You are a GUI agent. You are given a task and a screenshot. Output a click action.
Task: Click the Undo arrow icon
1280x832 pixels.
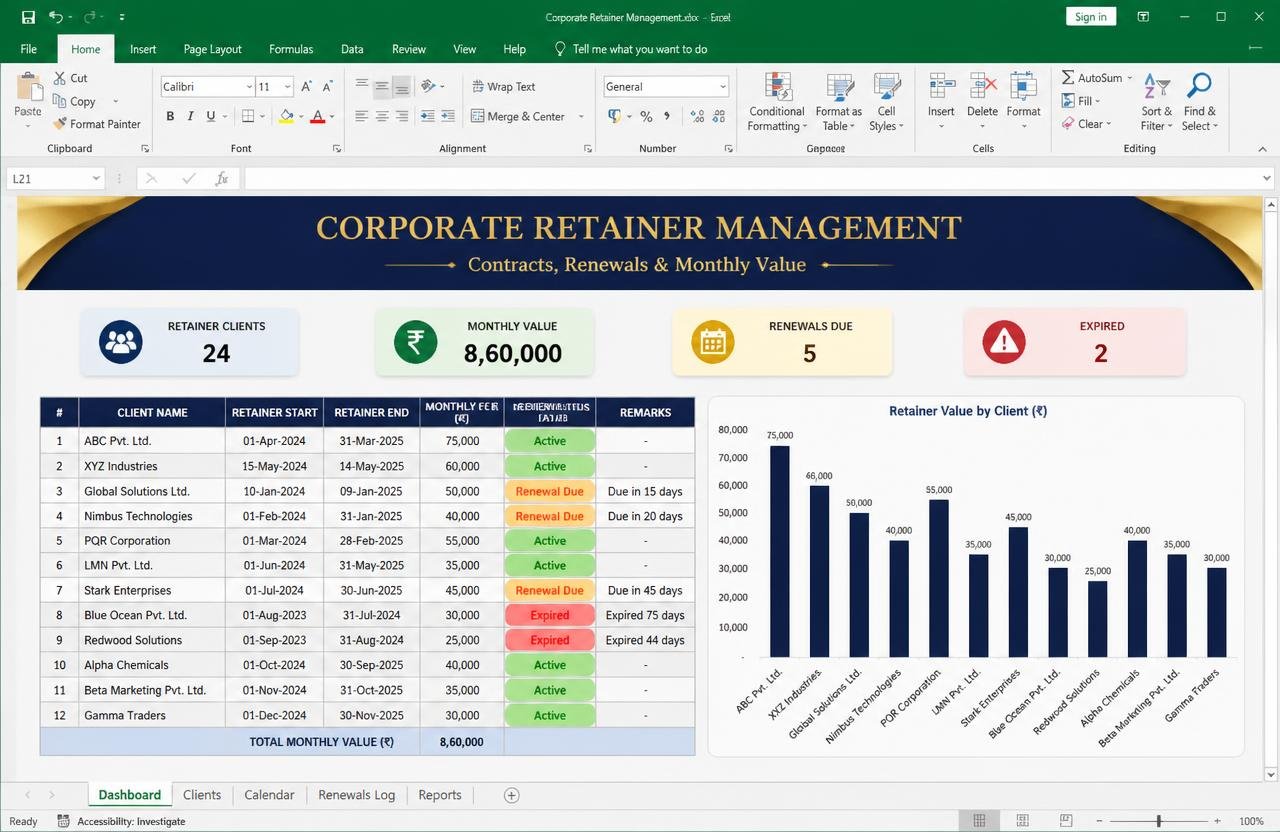point(56,17)
